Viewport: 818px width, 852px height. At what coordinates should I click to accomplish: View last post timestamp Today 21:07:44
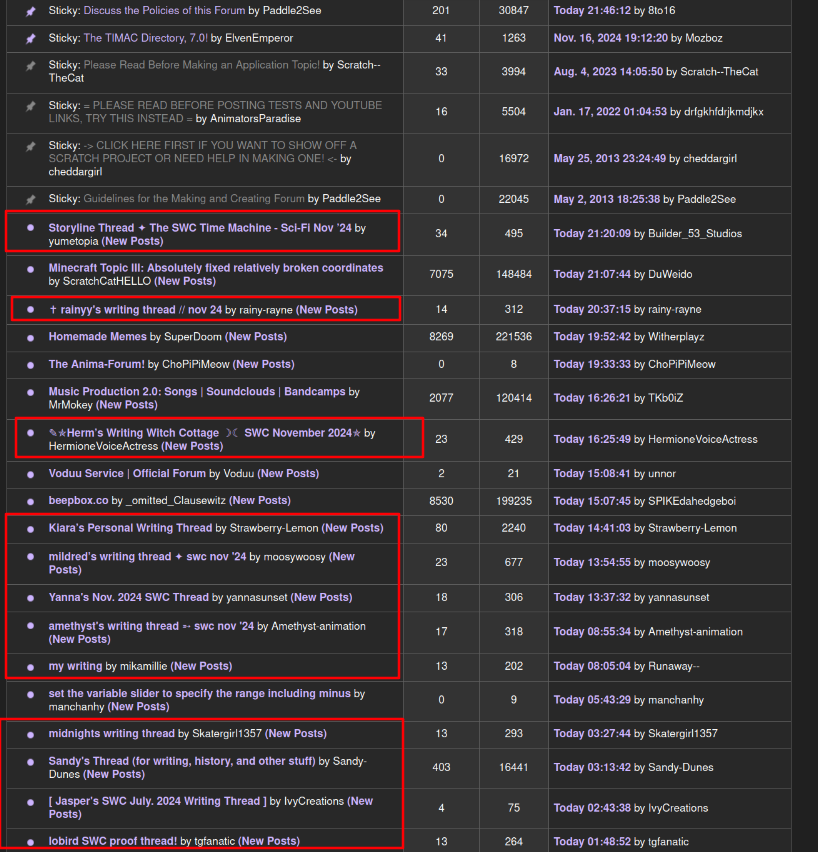click(594, 274)
